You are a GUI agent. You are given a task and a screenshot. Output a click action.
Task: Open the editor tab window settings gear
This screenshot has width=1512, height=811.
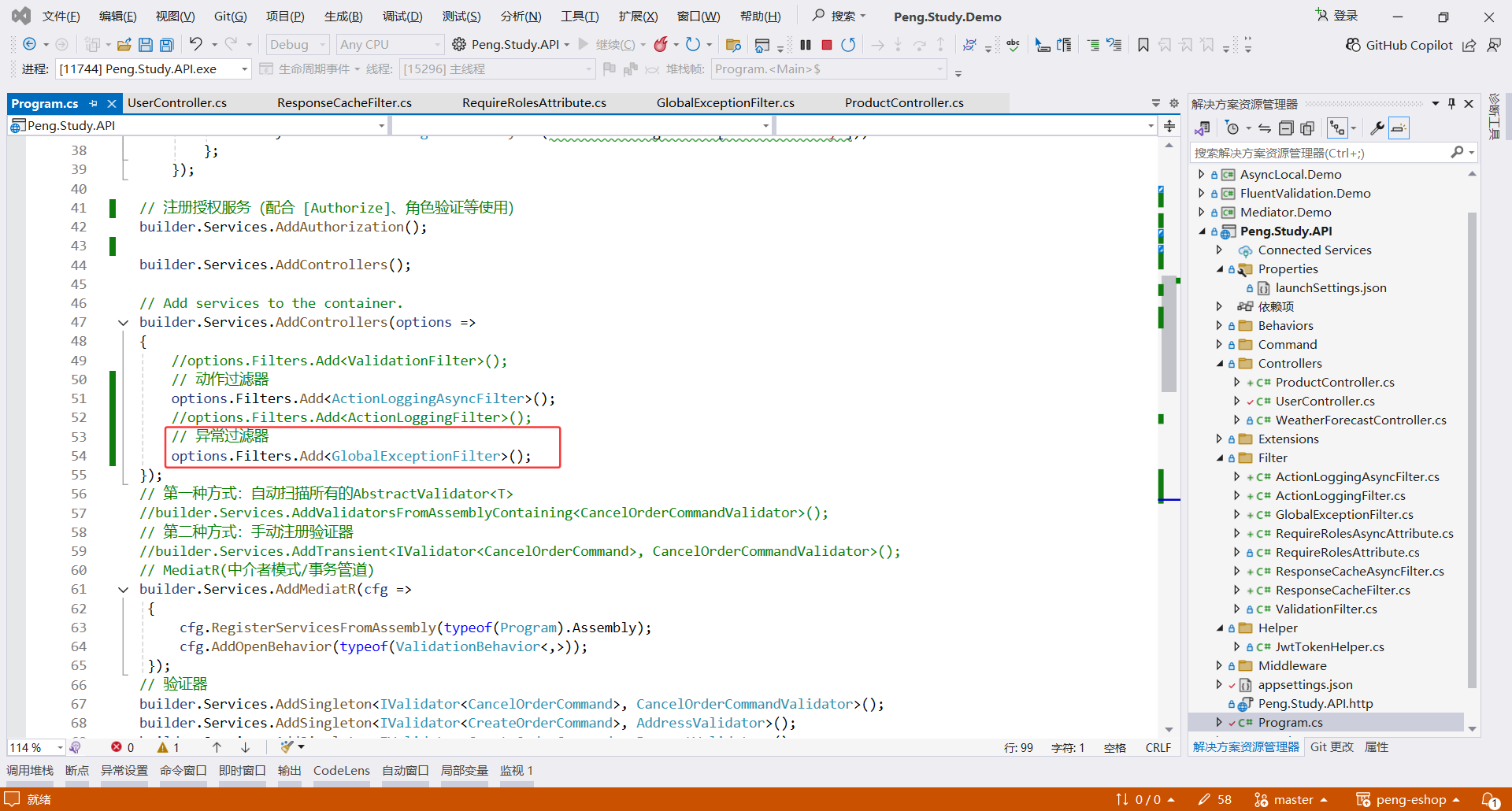pyautogui.click(x=1174, y=103)
